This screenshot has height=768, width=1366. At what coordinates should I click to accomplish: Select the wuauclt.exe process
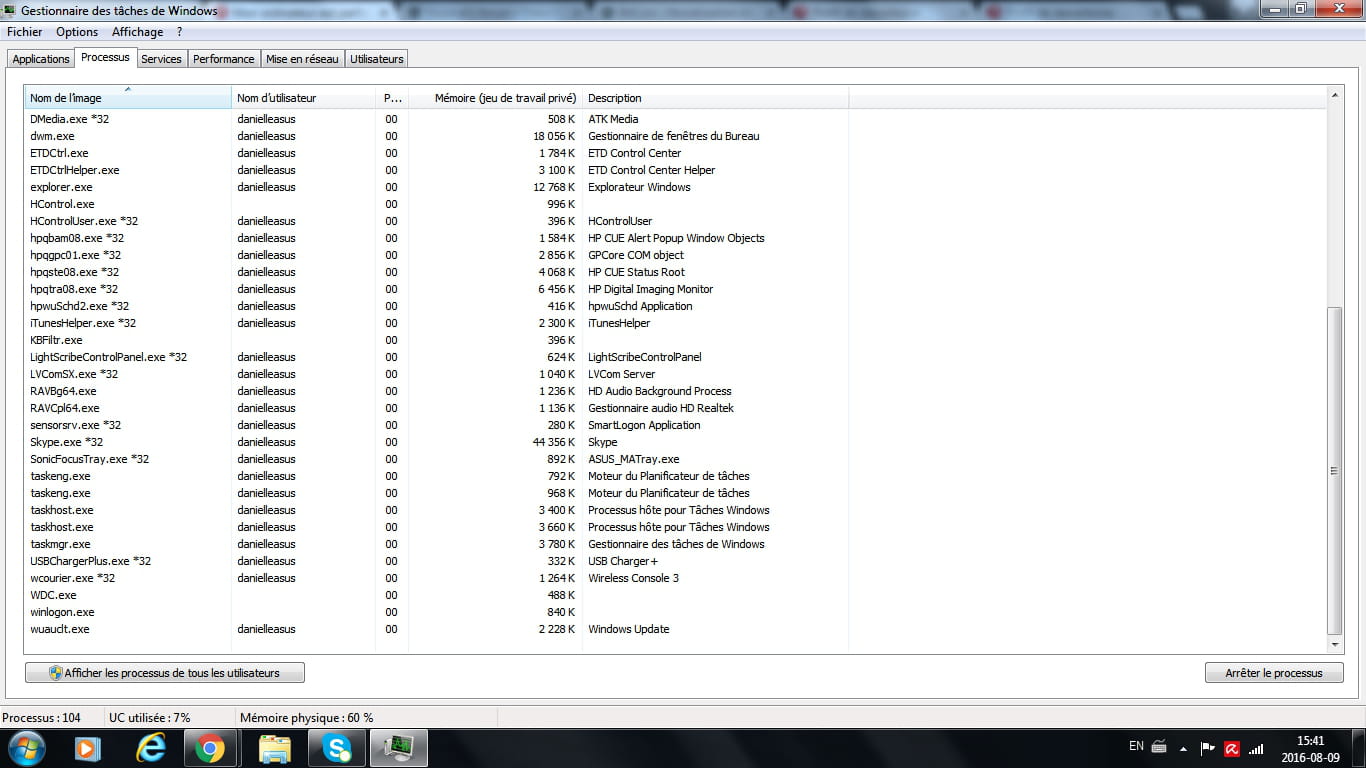(436, 629)
